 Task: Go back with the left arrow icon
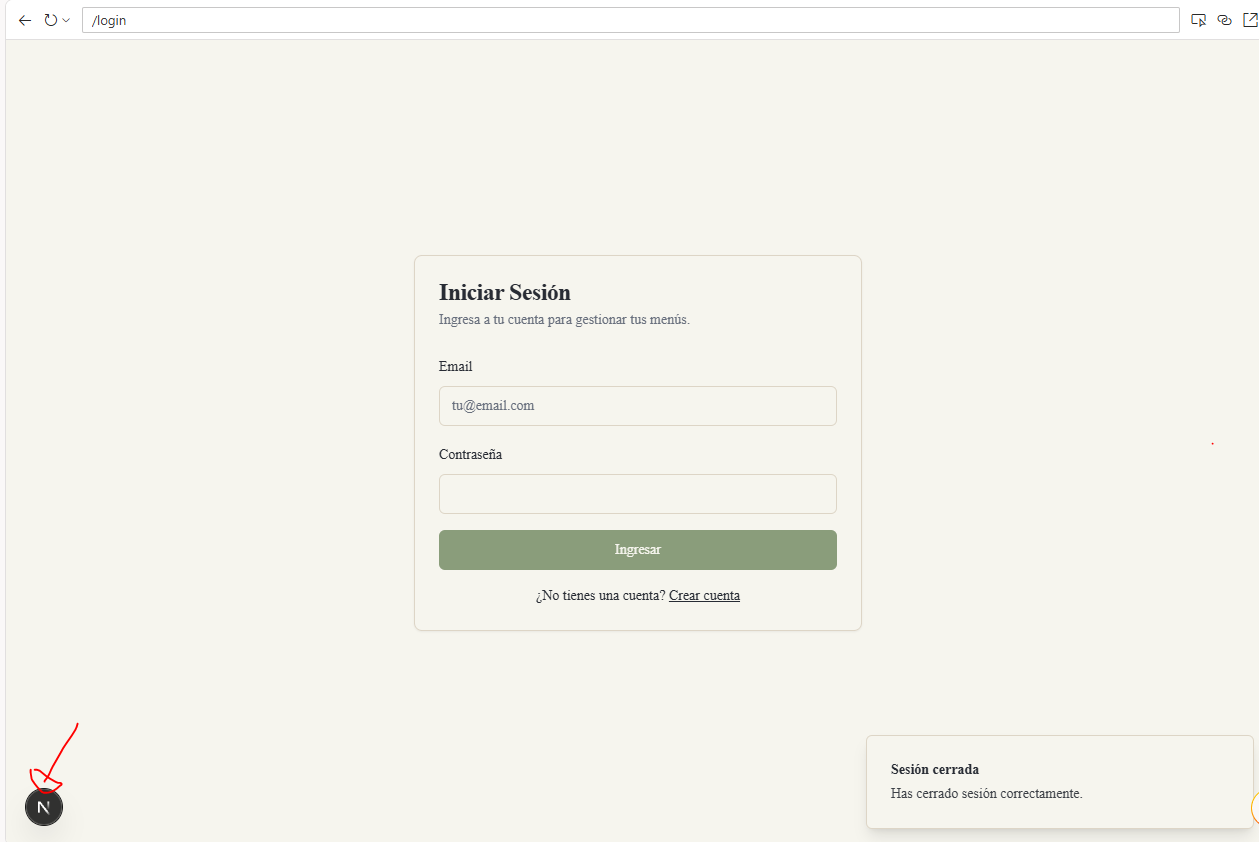[x=25, y=20]
